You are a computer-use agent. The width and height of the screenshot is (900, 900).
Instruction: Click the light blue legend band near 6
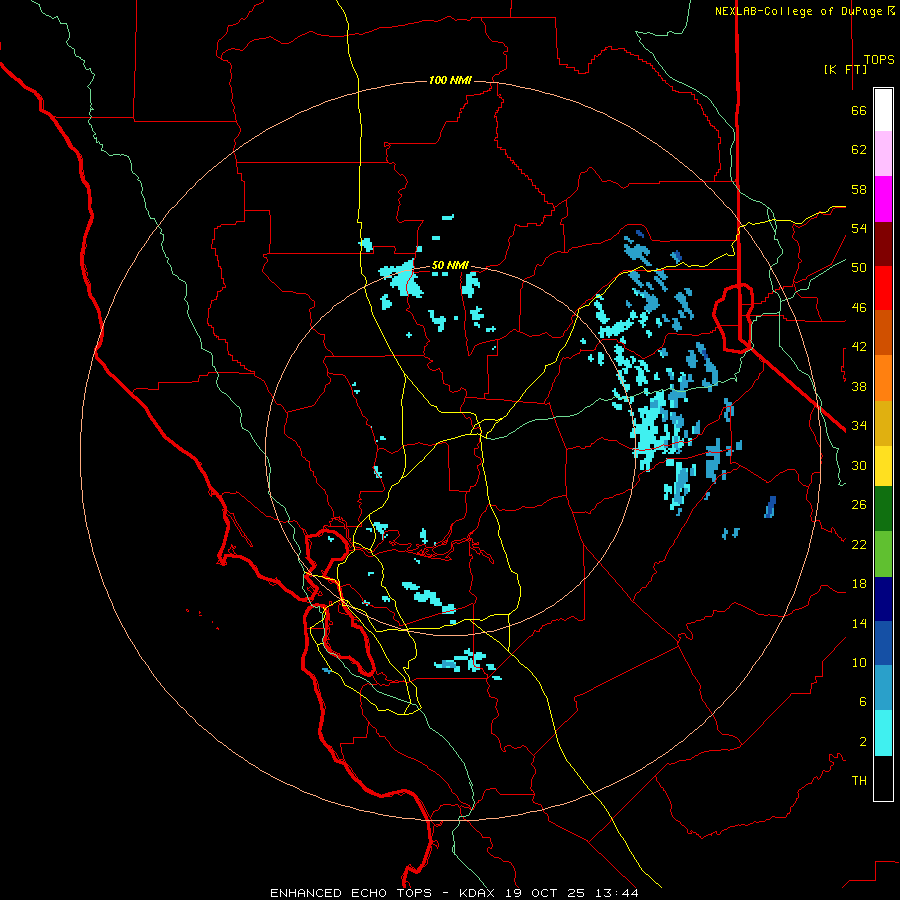click(883, 688)
